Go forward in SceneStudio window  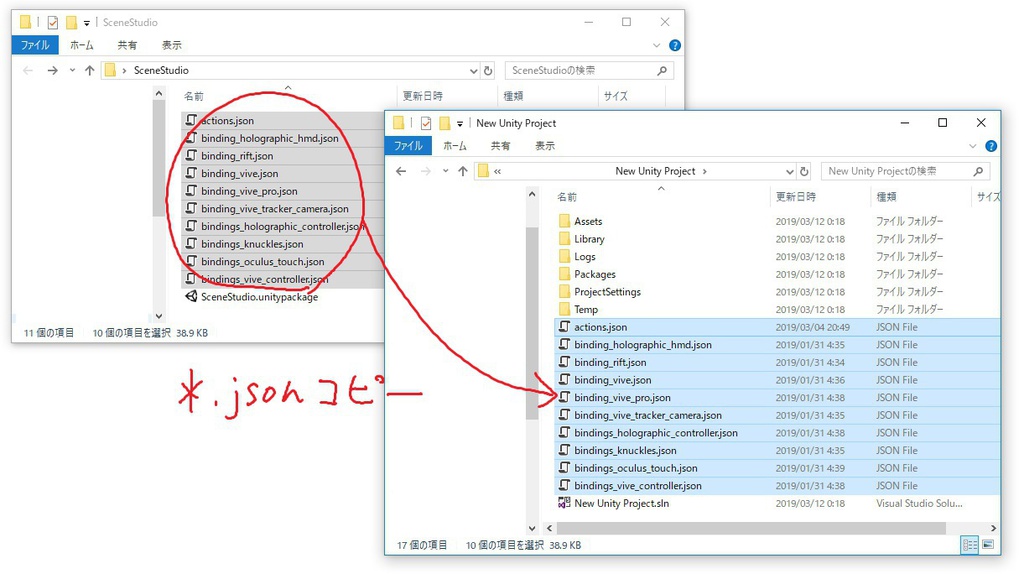[x=52, y=71]
